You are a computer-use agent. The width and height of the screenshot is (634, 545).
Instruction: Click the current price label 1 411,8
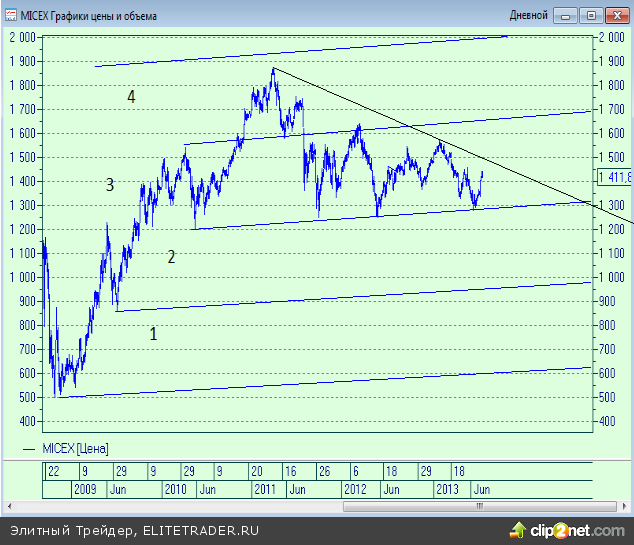point(614,177)
